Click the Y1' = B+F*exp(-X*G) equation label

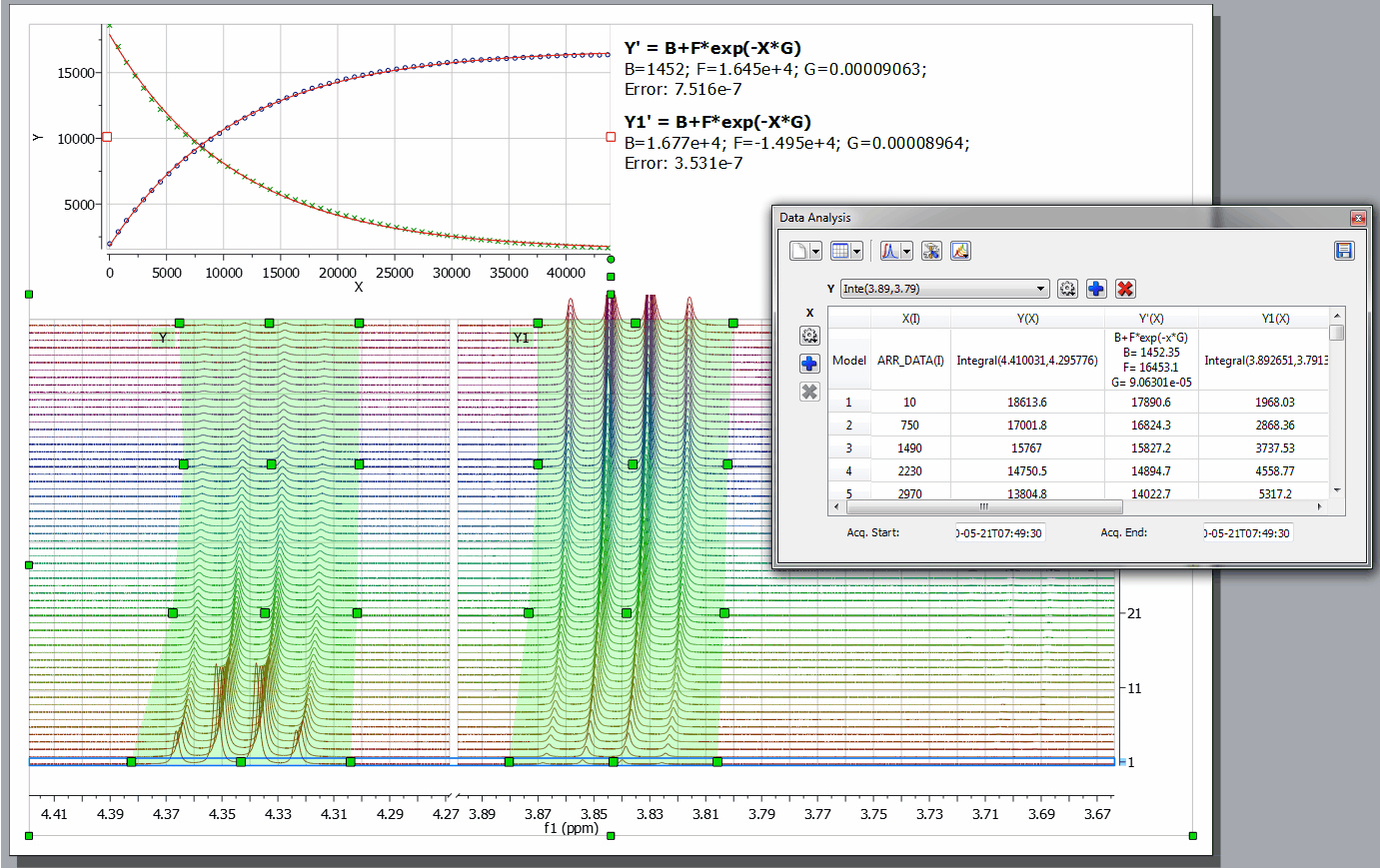(717, 122)
